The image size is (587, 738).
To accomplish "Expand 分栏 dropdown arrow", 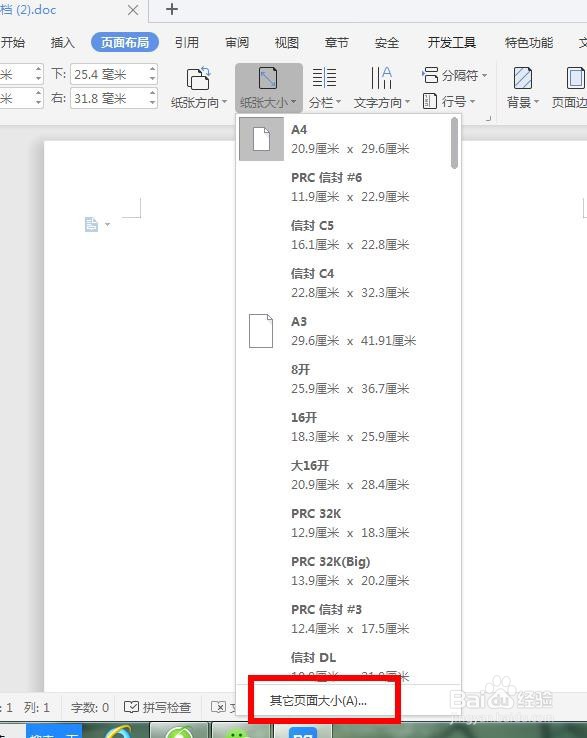I will [338, 102].
